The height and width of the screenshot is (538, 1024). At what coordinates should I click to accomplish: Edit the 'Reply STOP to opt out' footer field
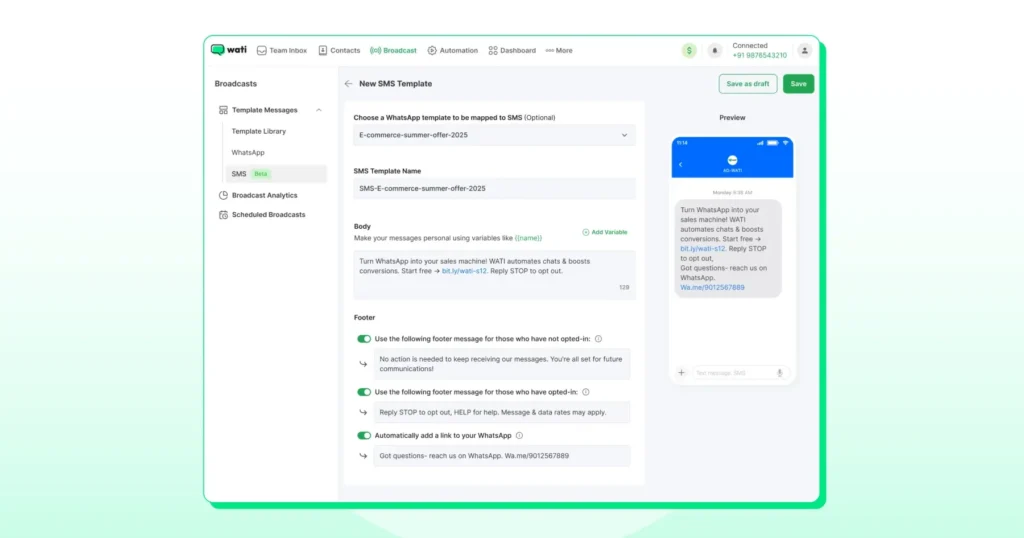502,413
